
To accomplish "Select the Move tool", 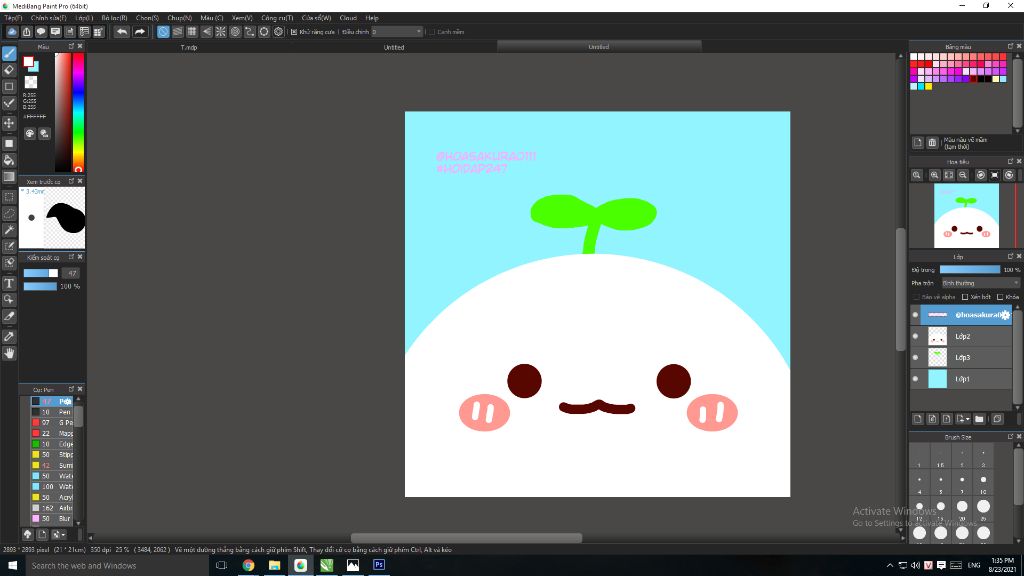I will pos(9,123).
